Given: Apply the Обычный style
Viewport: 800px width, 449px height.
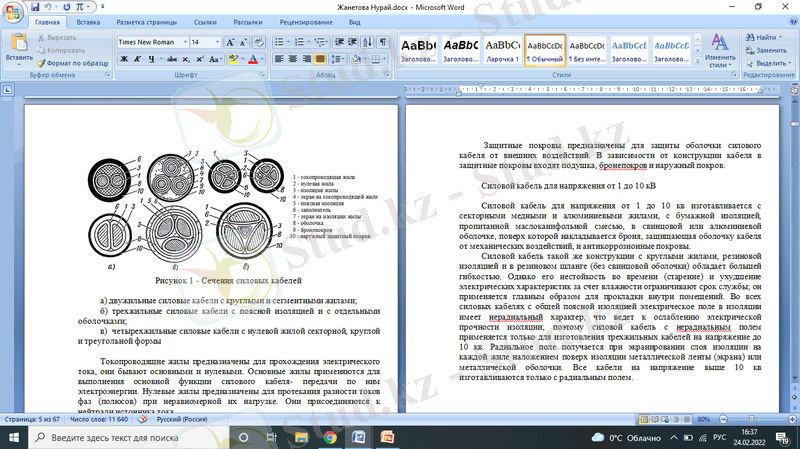Looking at the screenshot, I should click(545, 50).
